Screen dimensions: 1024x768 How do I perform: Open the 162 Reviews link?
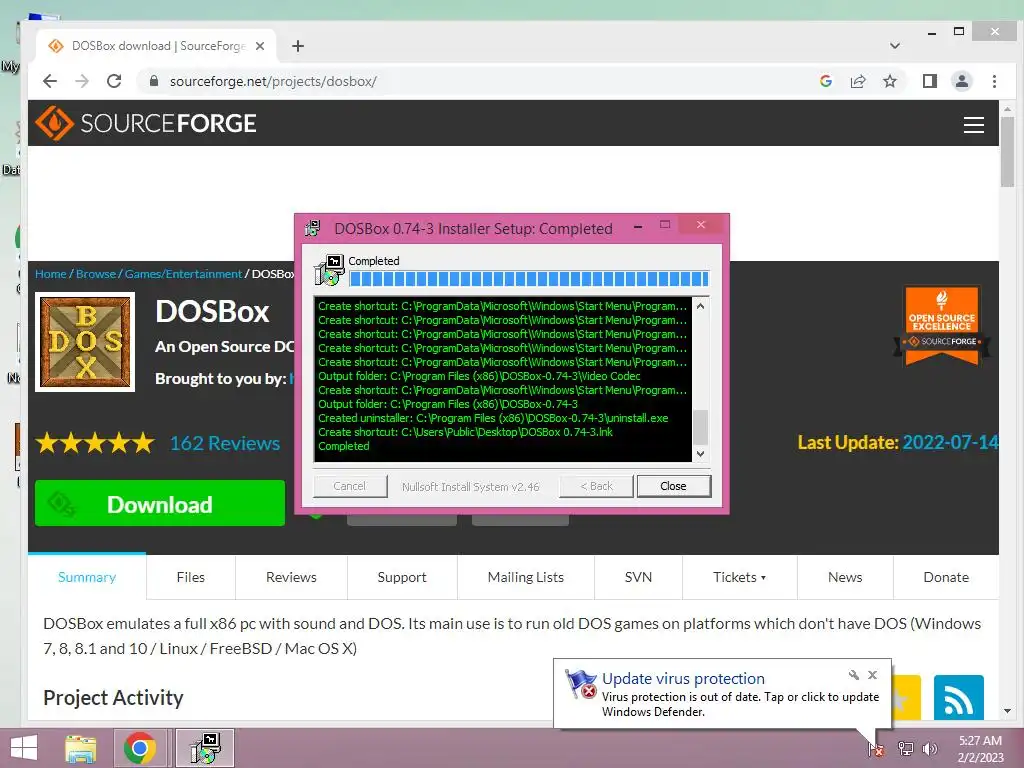pos(225,443)
